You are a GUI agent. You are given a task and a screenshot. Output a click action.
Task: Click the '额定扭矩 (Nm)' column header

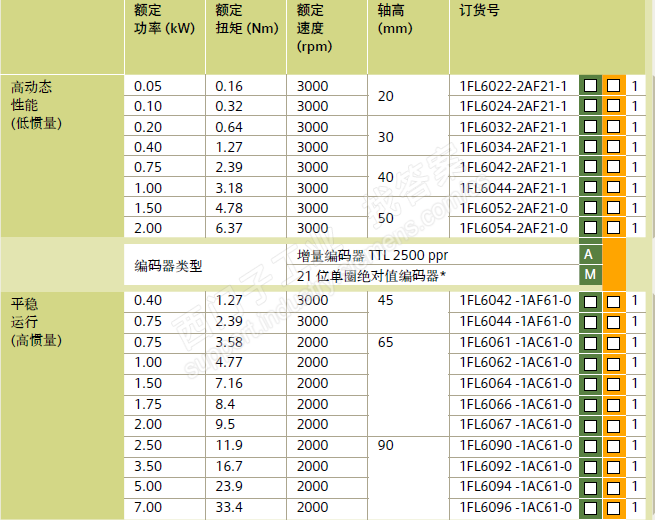click(x=247, y=19)
